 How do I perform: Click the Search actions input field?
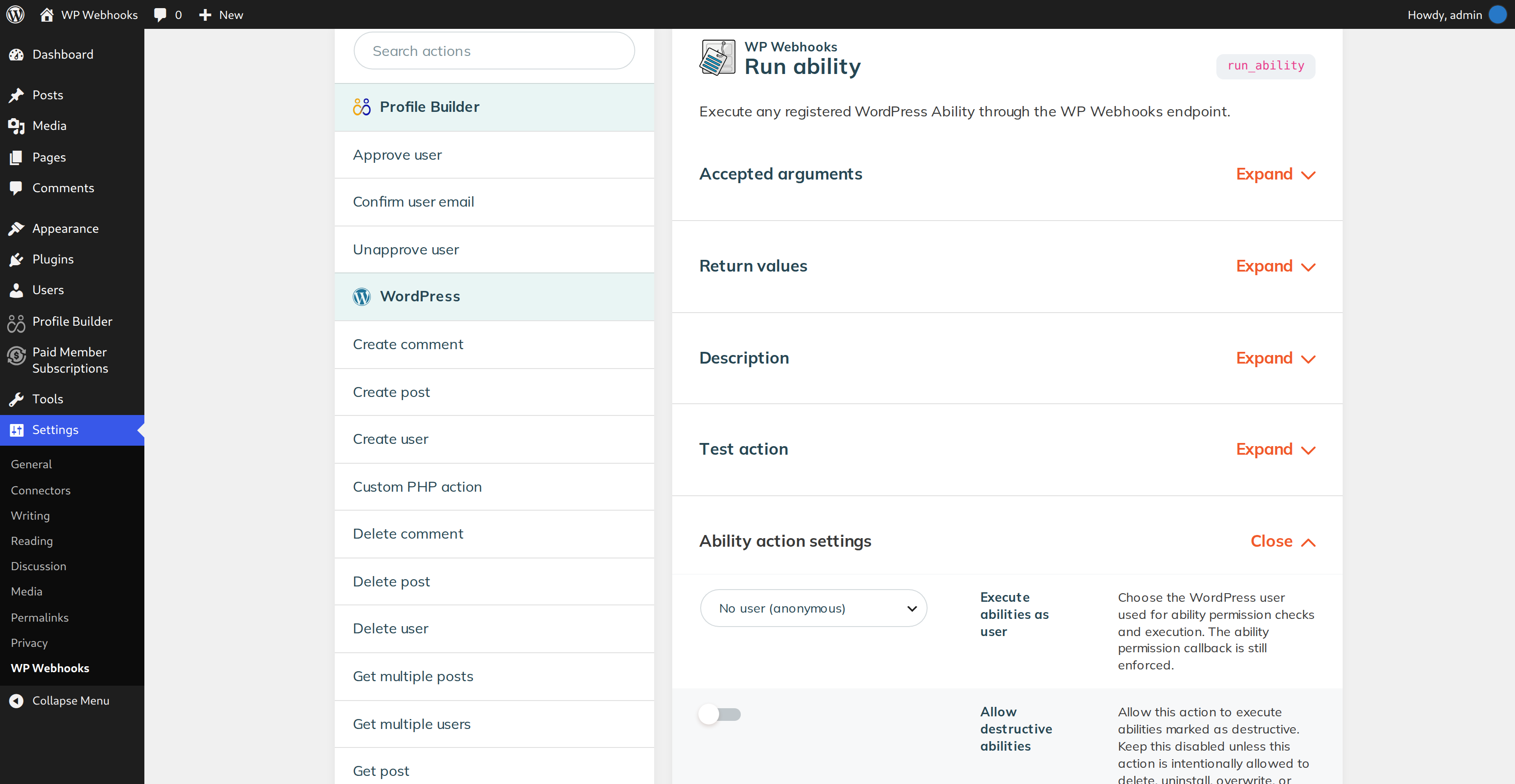(494, 51)
